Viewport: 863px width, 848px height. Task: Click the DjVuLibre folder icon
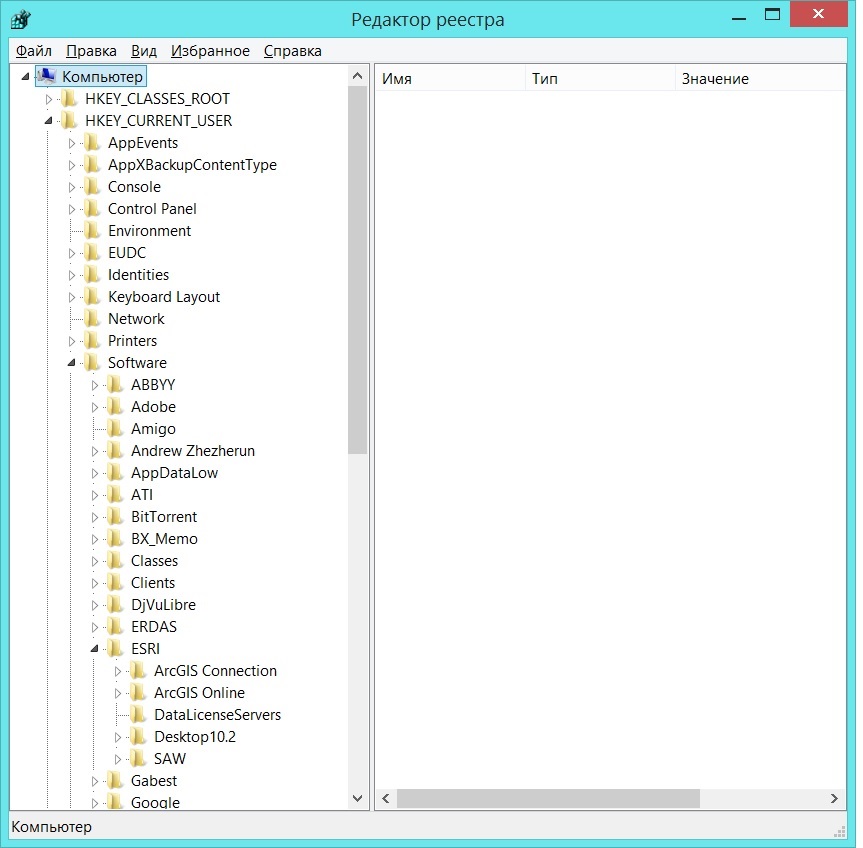point(116,605)
